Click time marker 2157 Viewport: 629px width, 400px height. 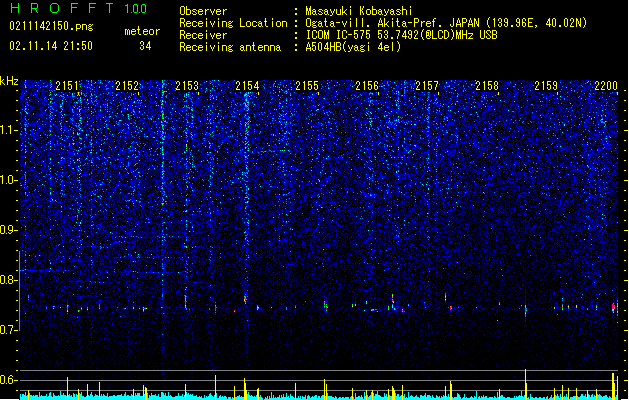tap(427, 86)
